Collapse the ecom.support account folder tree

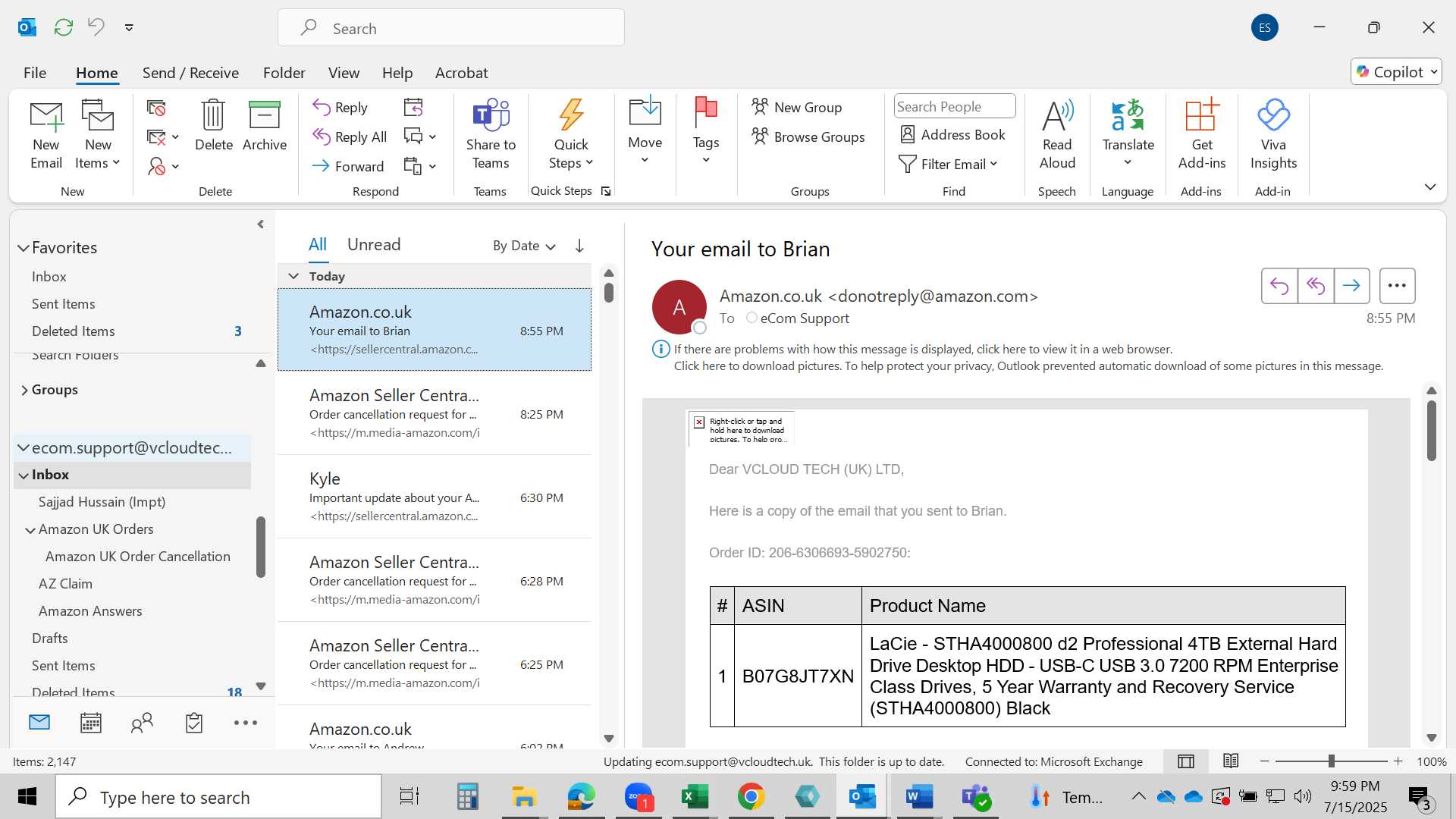pos(24,448)
